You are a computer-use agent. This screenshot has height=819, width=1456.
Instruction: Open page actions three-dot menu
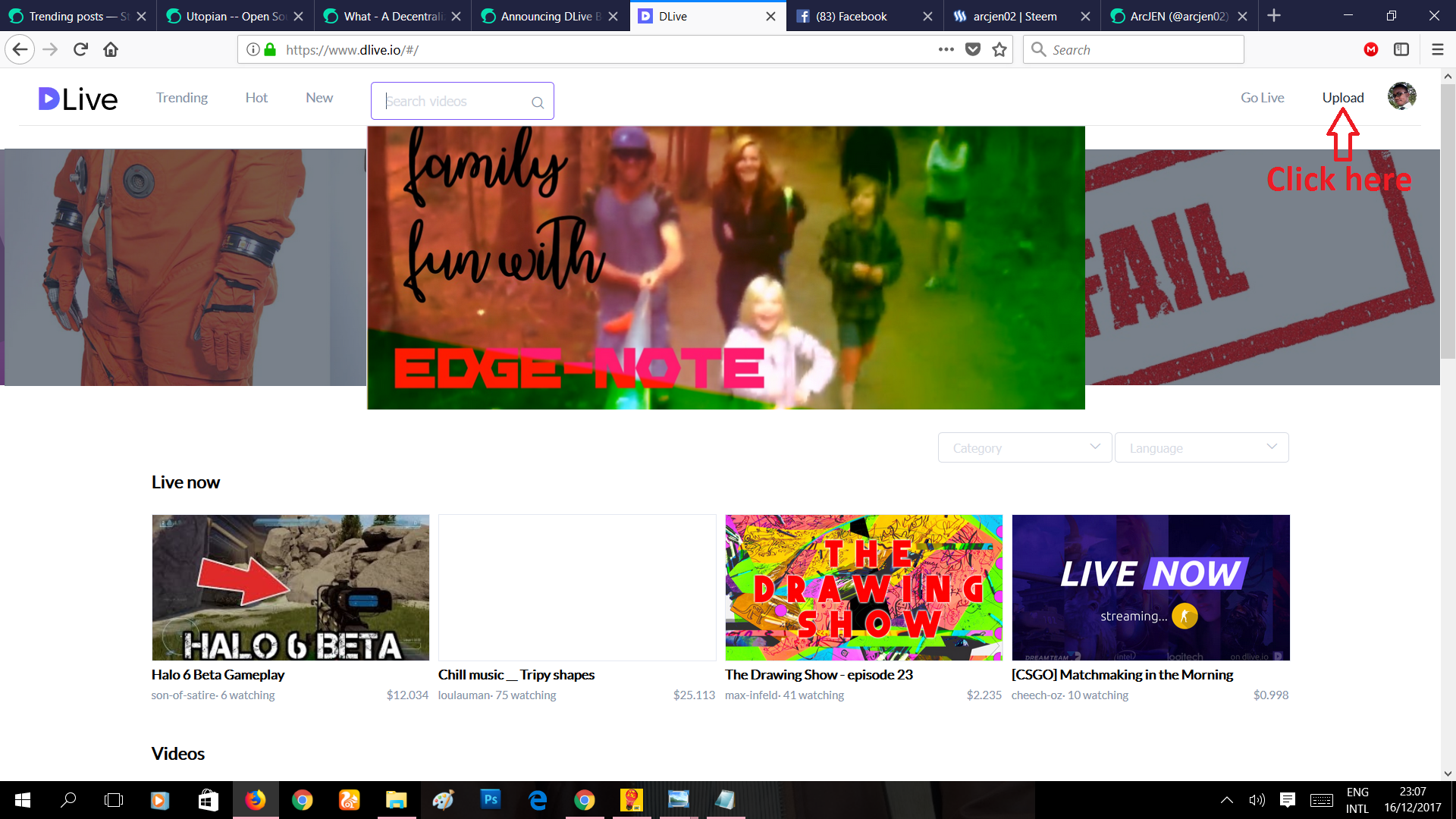click(x=946, y=49)
